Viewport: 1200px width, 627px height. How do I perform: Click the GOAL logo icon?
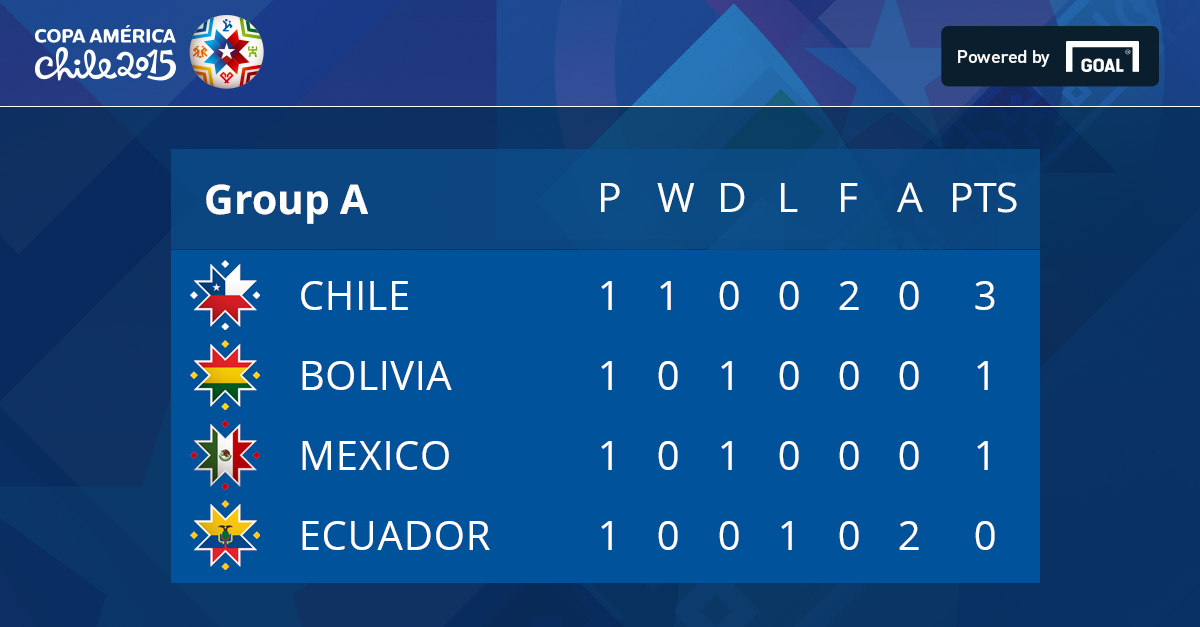pos(1102,57)
